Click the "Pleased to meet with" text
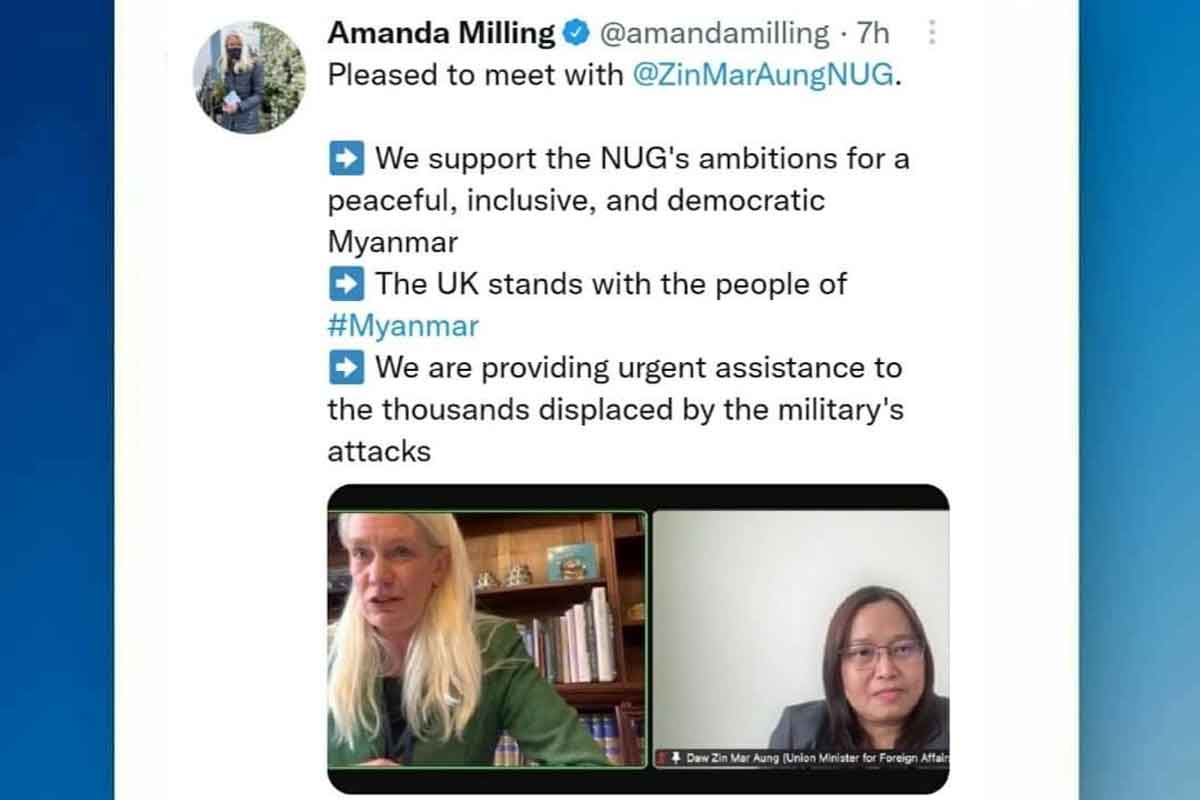 coord(476,76)
